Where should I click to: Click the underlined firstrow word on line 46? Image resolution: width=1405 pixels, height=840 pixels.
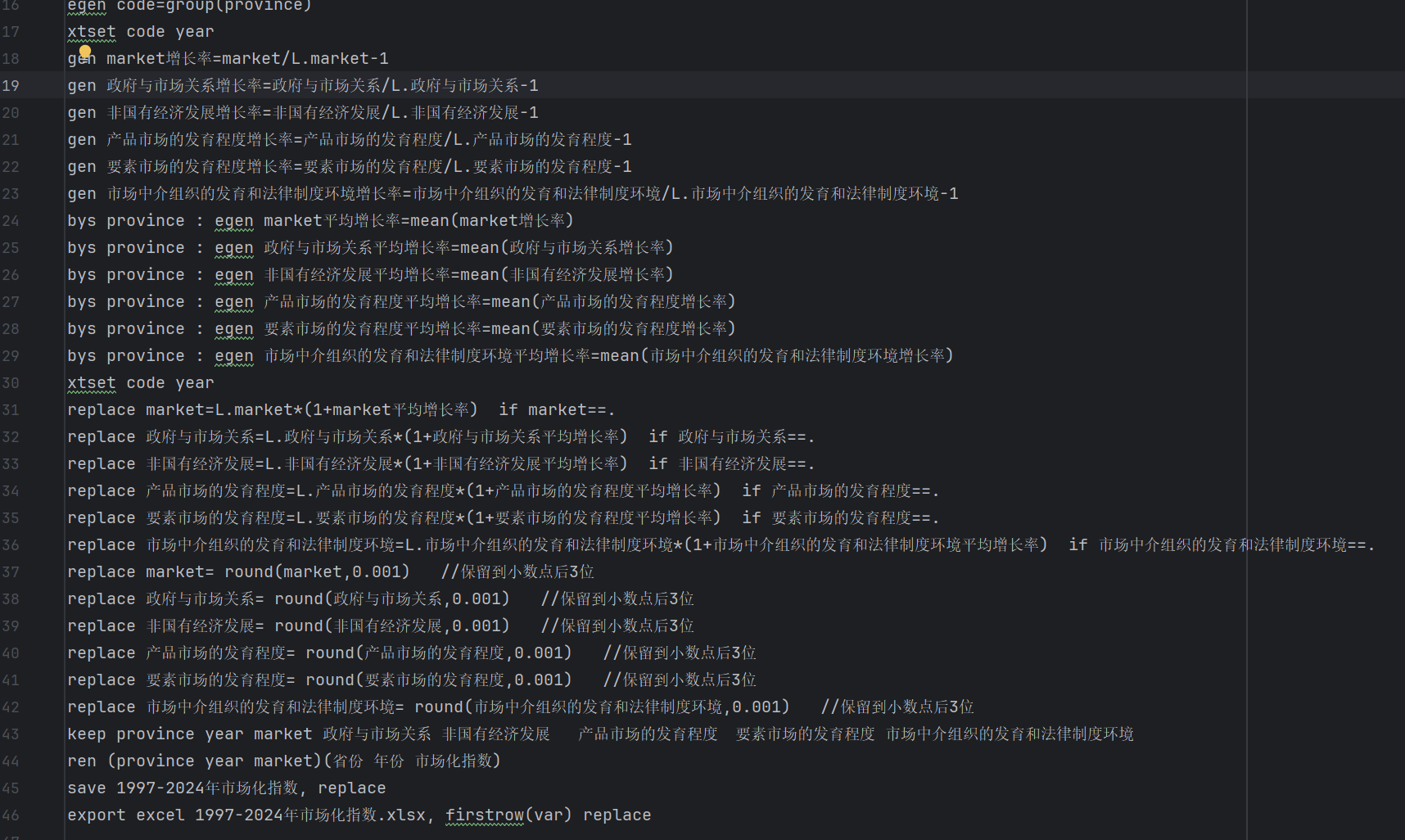[x=484, y=815]
